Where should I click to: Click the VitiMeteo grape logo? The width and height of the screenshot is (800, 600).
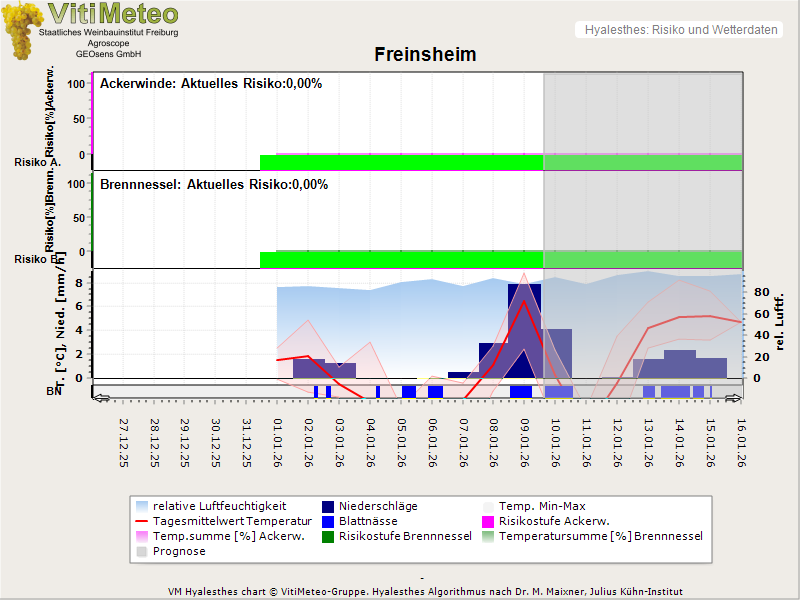[x=20, y=30]
